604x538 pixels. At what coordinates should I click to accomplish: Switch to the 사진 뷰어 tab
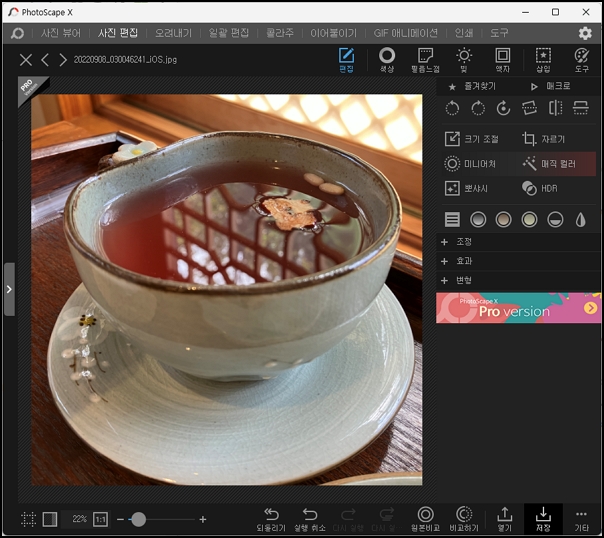[61, 33]
